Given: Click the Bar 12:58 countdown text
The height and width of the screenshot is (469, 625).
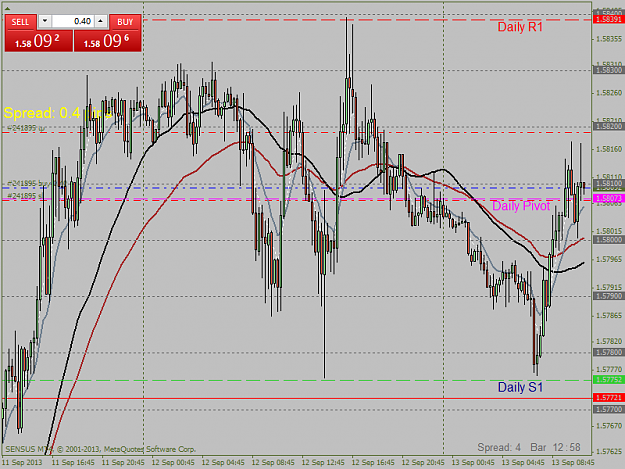Looking at the screenshot, I should tap(555, 447).
